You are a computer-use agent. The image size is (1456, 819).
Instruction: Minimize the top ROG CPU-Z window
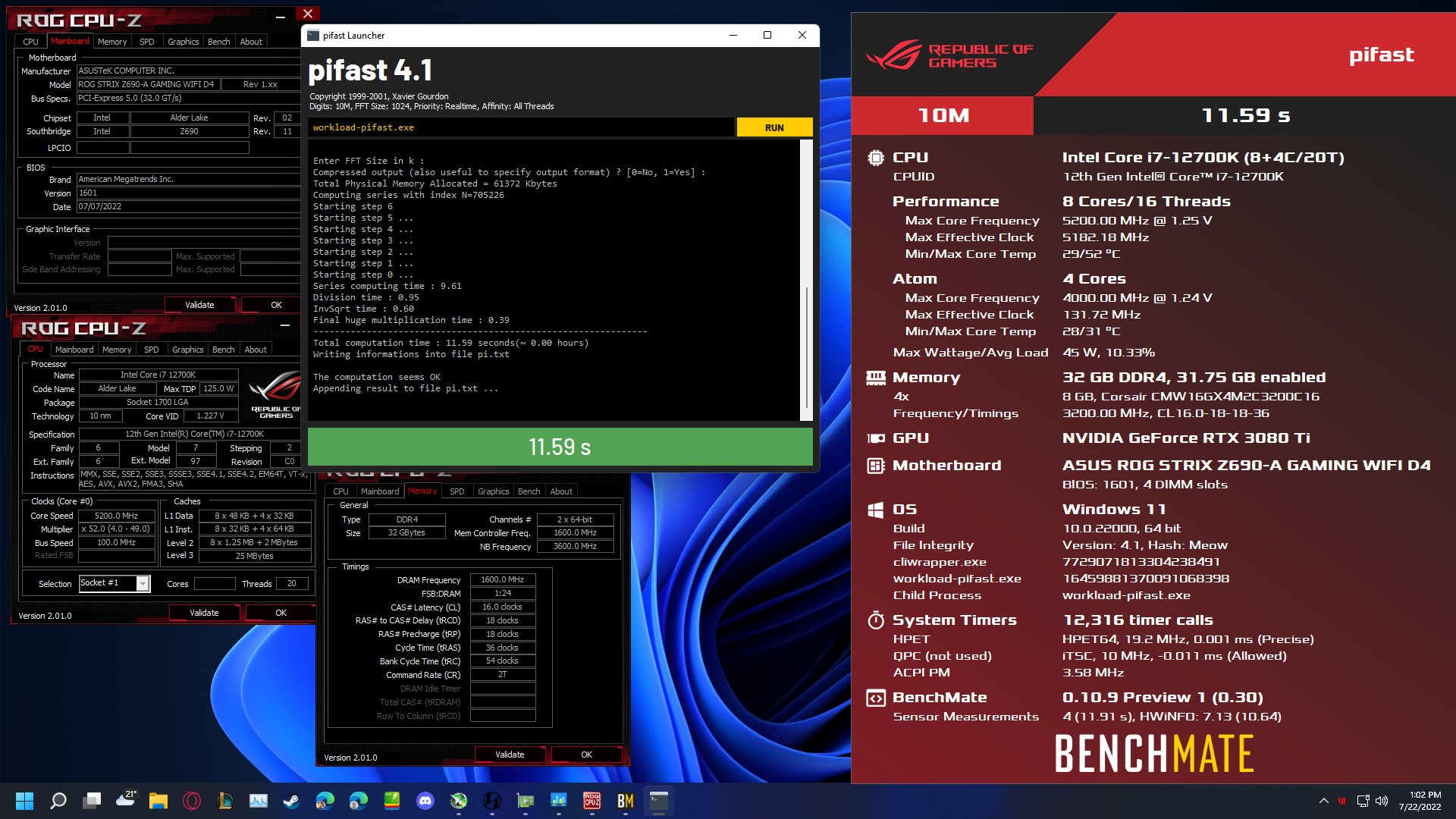point(281,16)
